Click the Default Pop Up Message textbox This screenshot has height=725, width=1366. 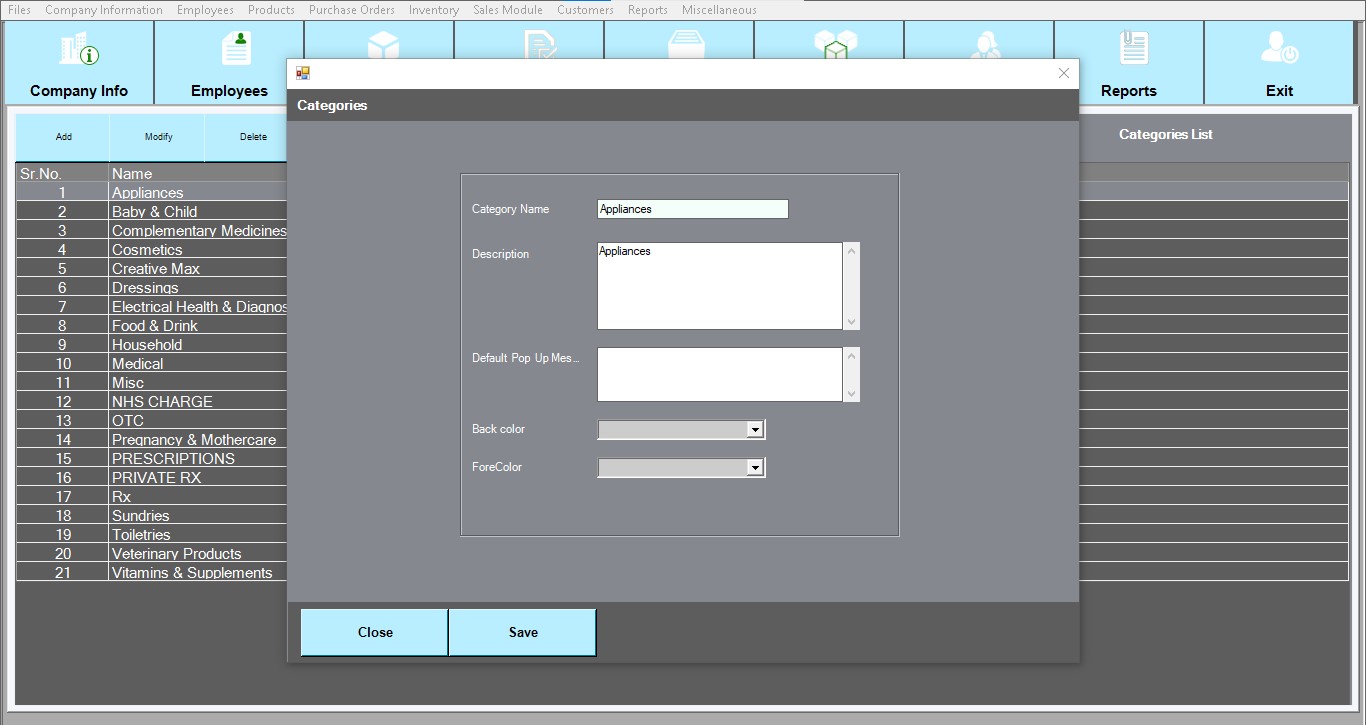pos(719,374)
